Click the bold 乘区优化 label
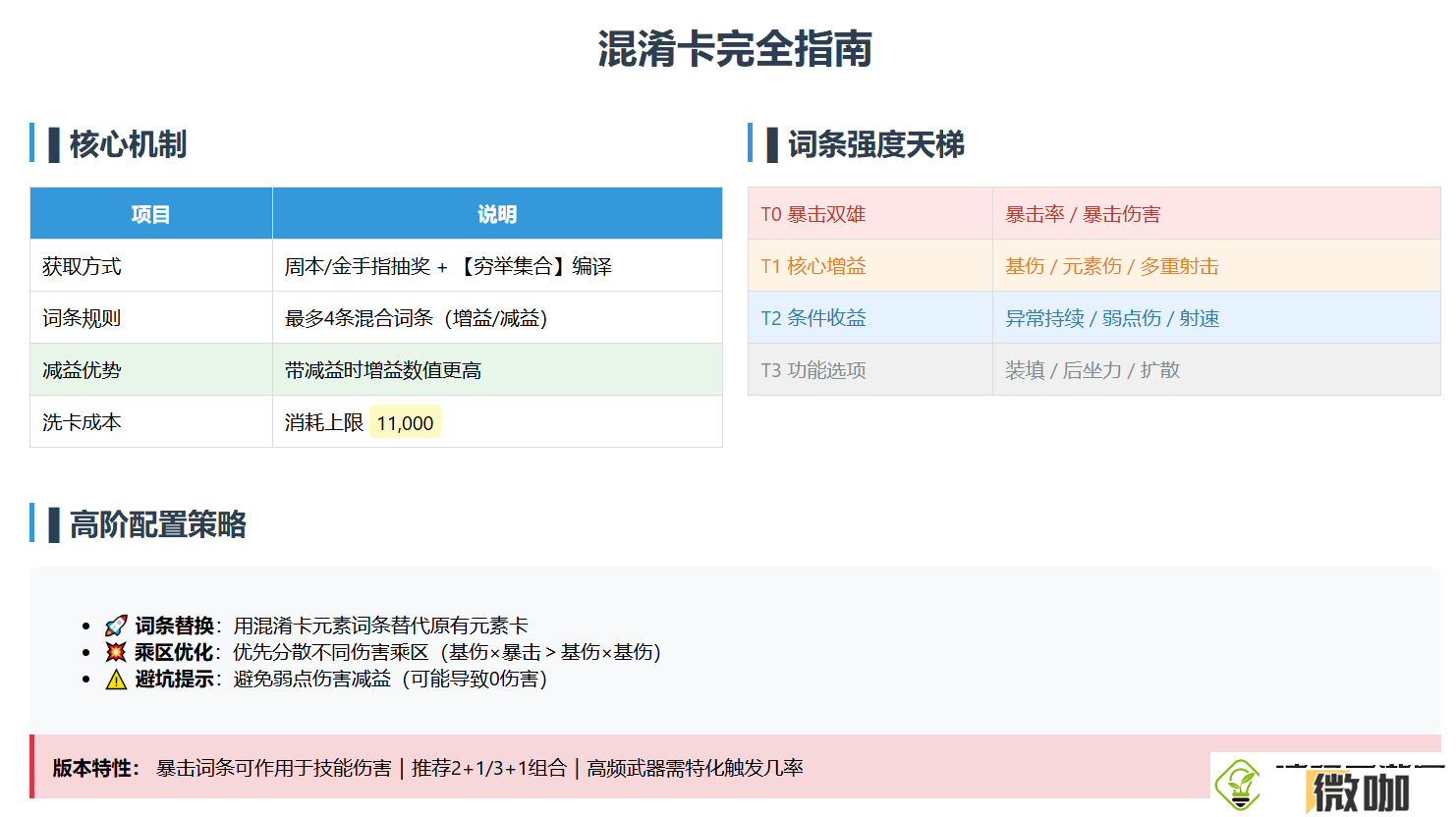This screenshot has width=1456, height=817. coord(174,652)
